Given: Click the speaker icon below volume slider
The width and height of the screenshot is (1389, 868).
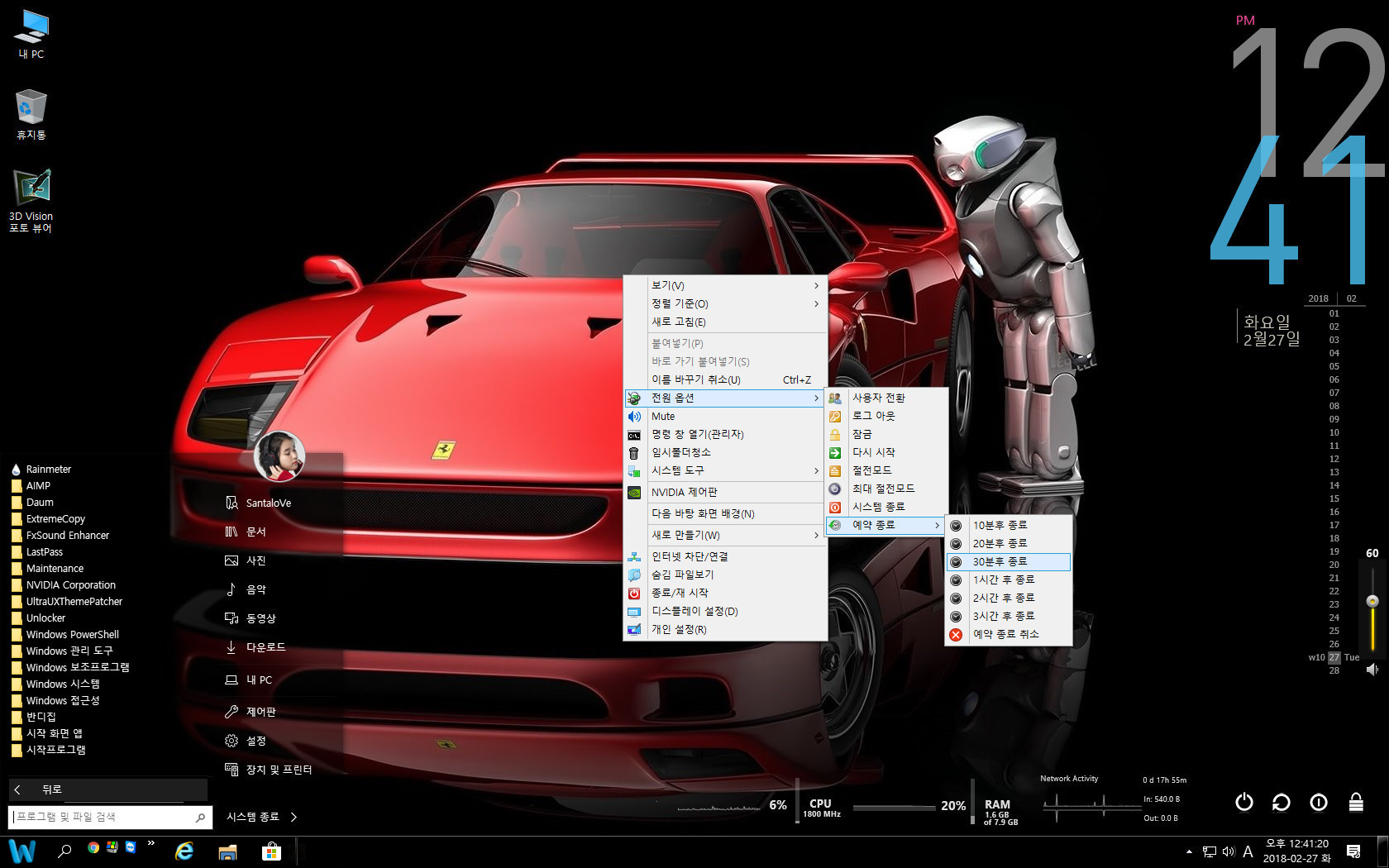Looking at the screenshot, I should [x=1372, y=670].
